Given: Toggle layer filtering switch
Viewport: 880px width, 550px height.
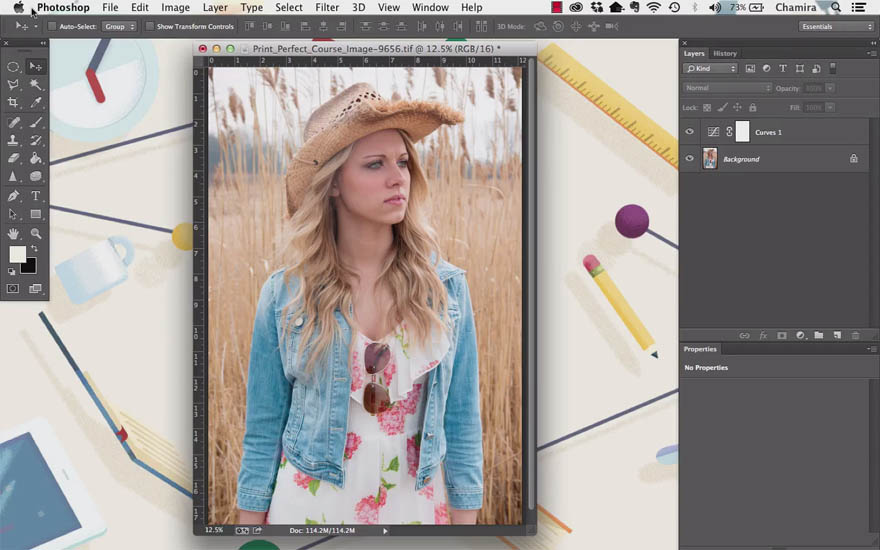Looking at the screenshot, I should pos(833,68).
